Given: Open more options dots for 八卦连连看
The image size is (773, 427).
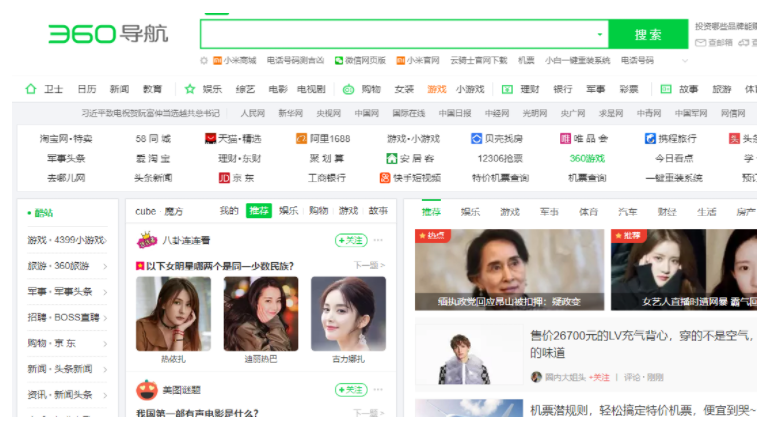Looking at the screenshot, I should 378,240.
